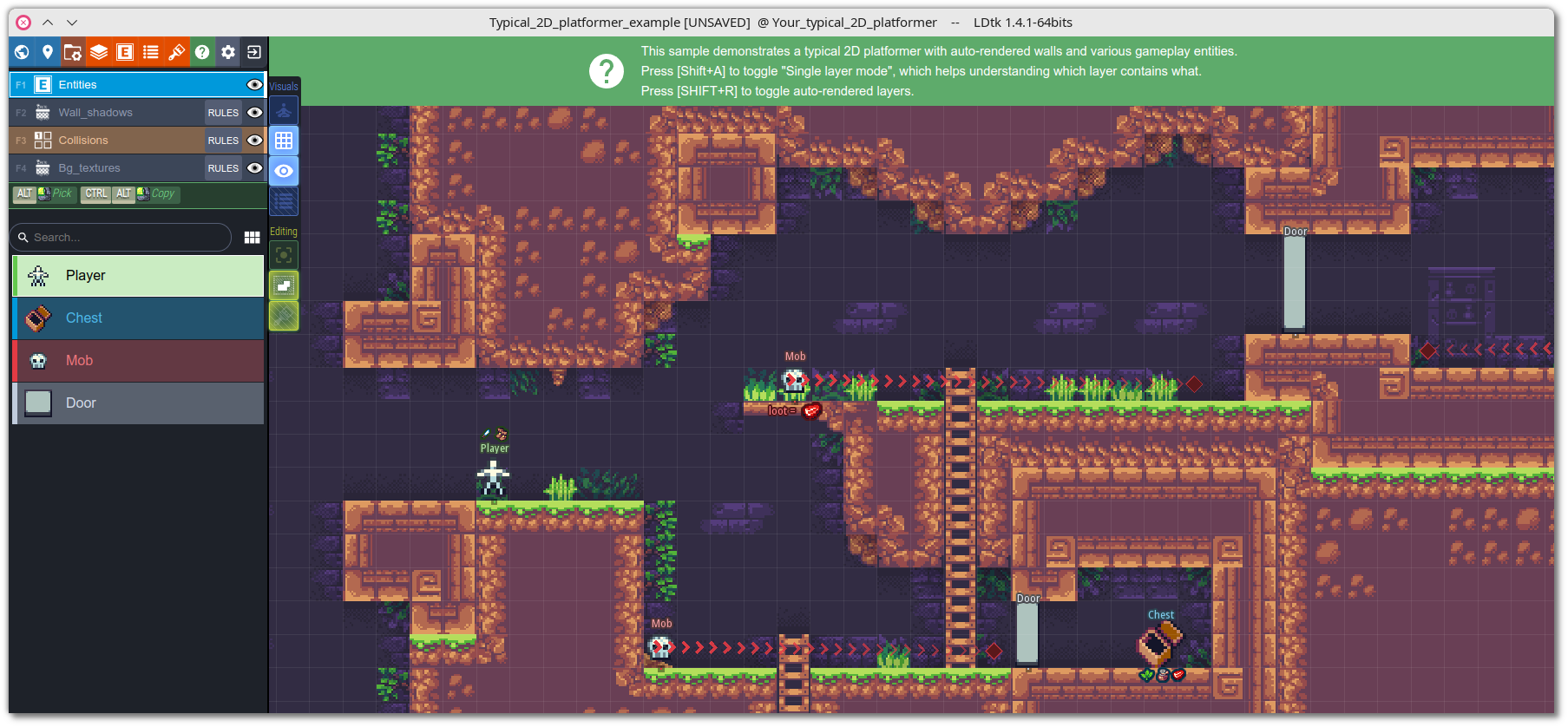Open the enums list panel
Viewport: 1568px width, 727px height.
(x=151, y=52)
